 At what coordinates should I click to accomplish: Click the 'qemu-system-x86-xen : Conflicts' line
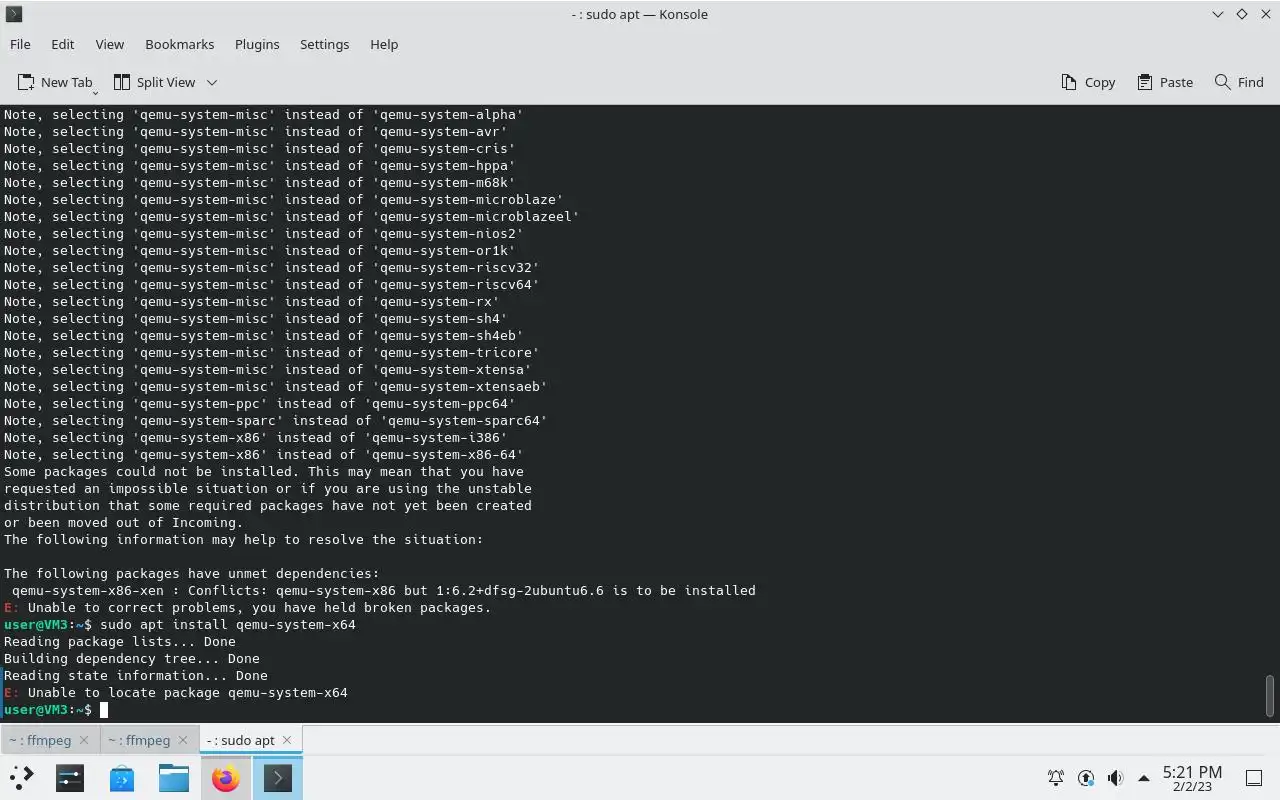[384, 590]
